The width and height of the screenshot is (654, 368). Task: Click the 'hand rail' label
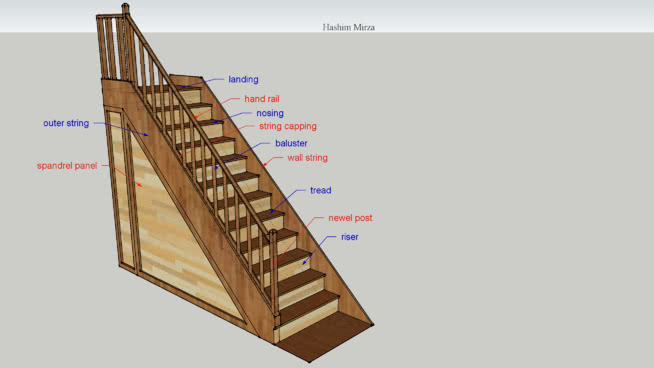262,99
